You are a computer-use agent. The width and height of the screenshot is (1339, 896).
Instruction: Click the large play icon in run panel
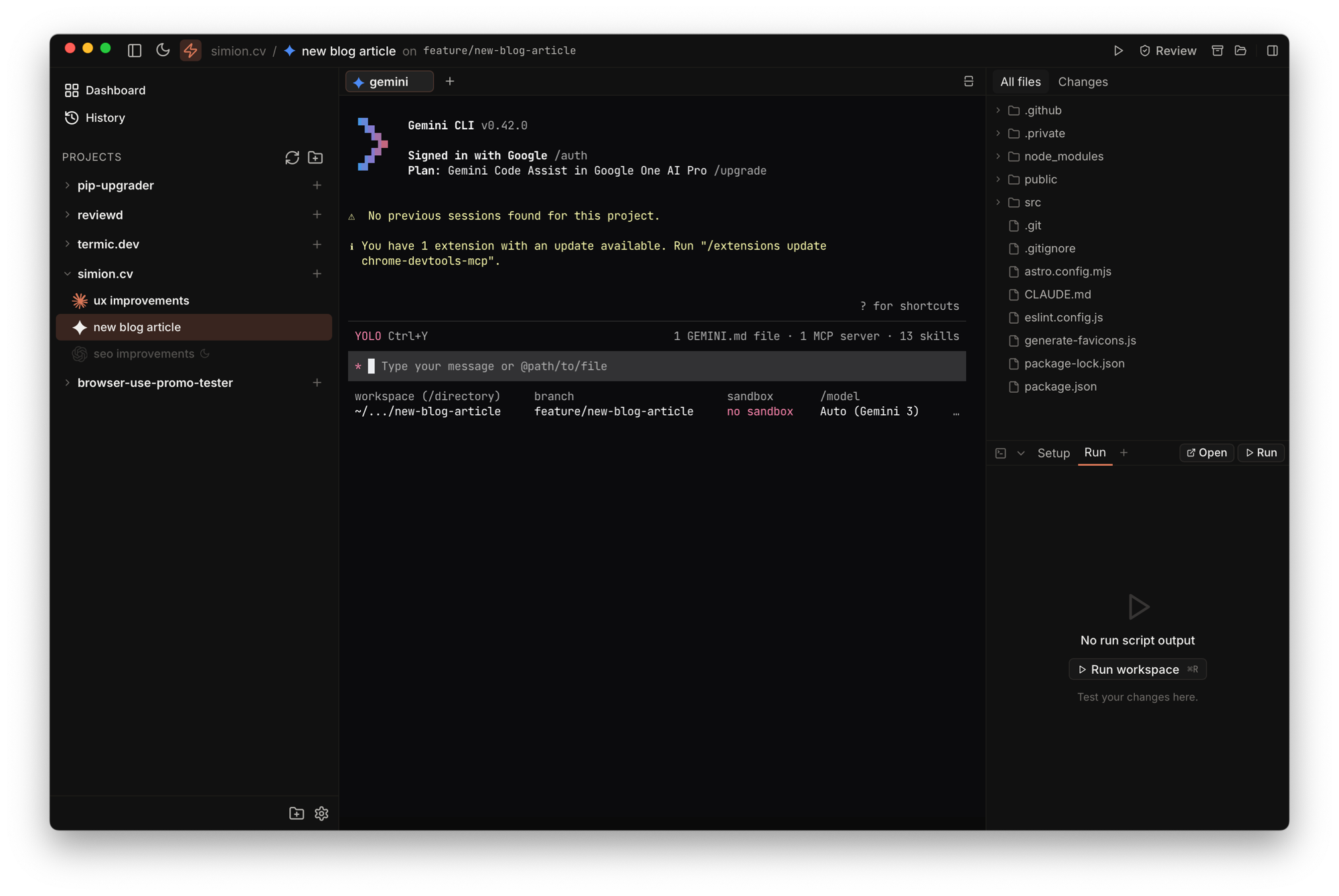point(1137,607)
